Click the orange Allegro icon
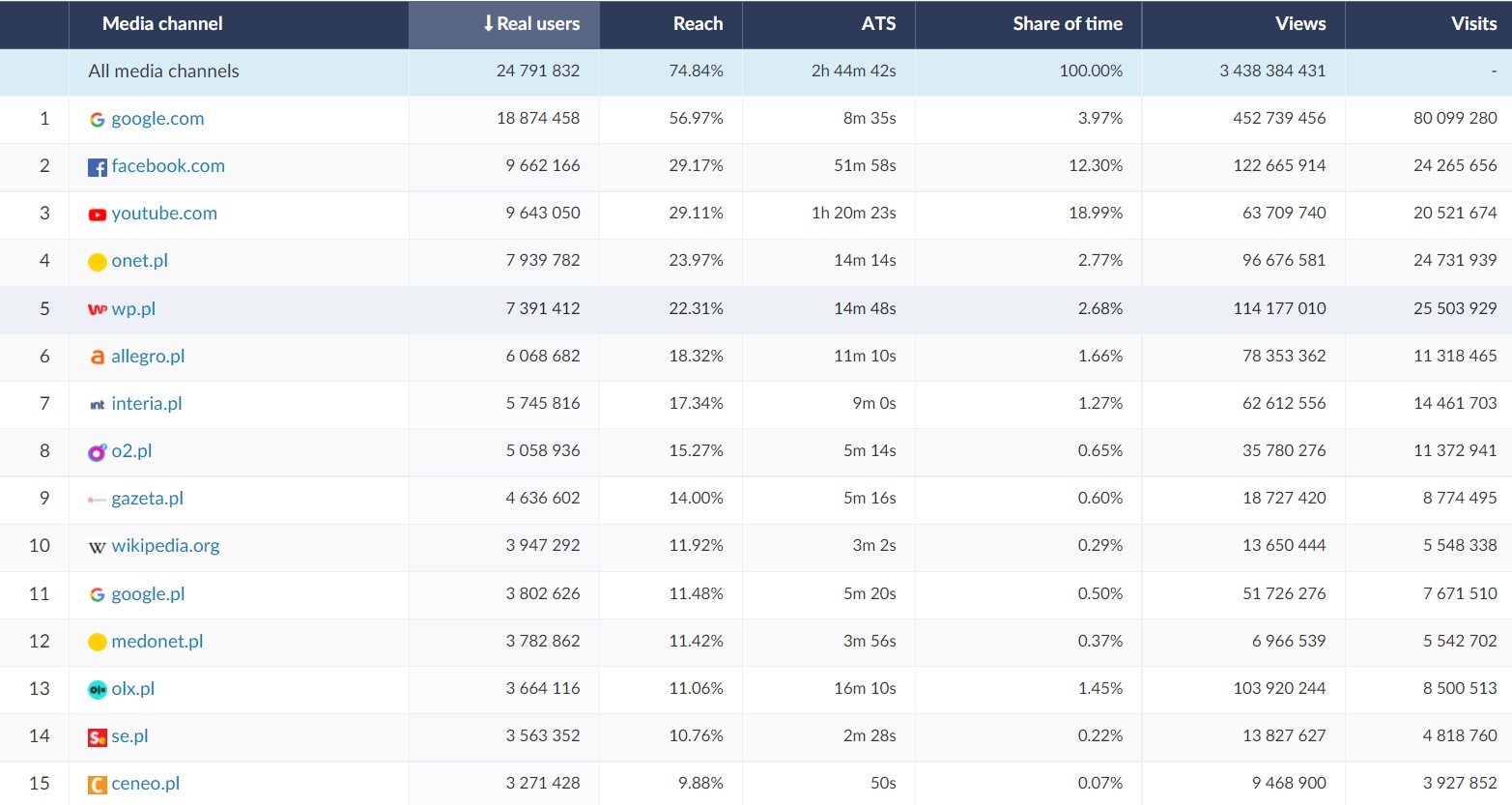Viewport: 1512px width, 805px height. pyautogui.click(x=98, y=357)
